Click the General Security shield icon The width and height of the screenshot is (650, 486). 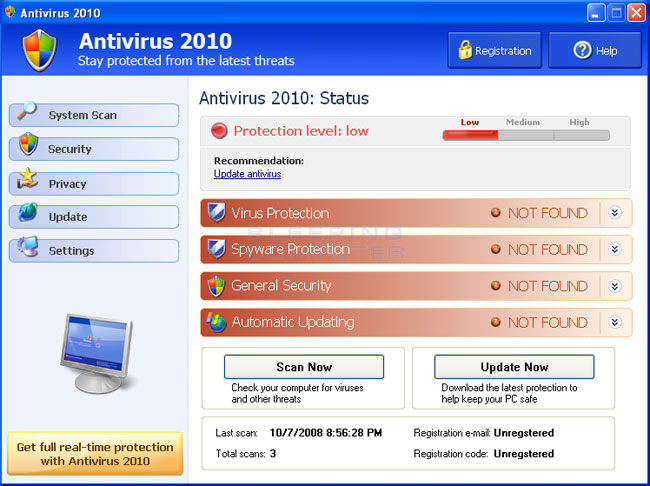click(216, 286)
